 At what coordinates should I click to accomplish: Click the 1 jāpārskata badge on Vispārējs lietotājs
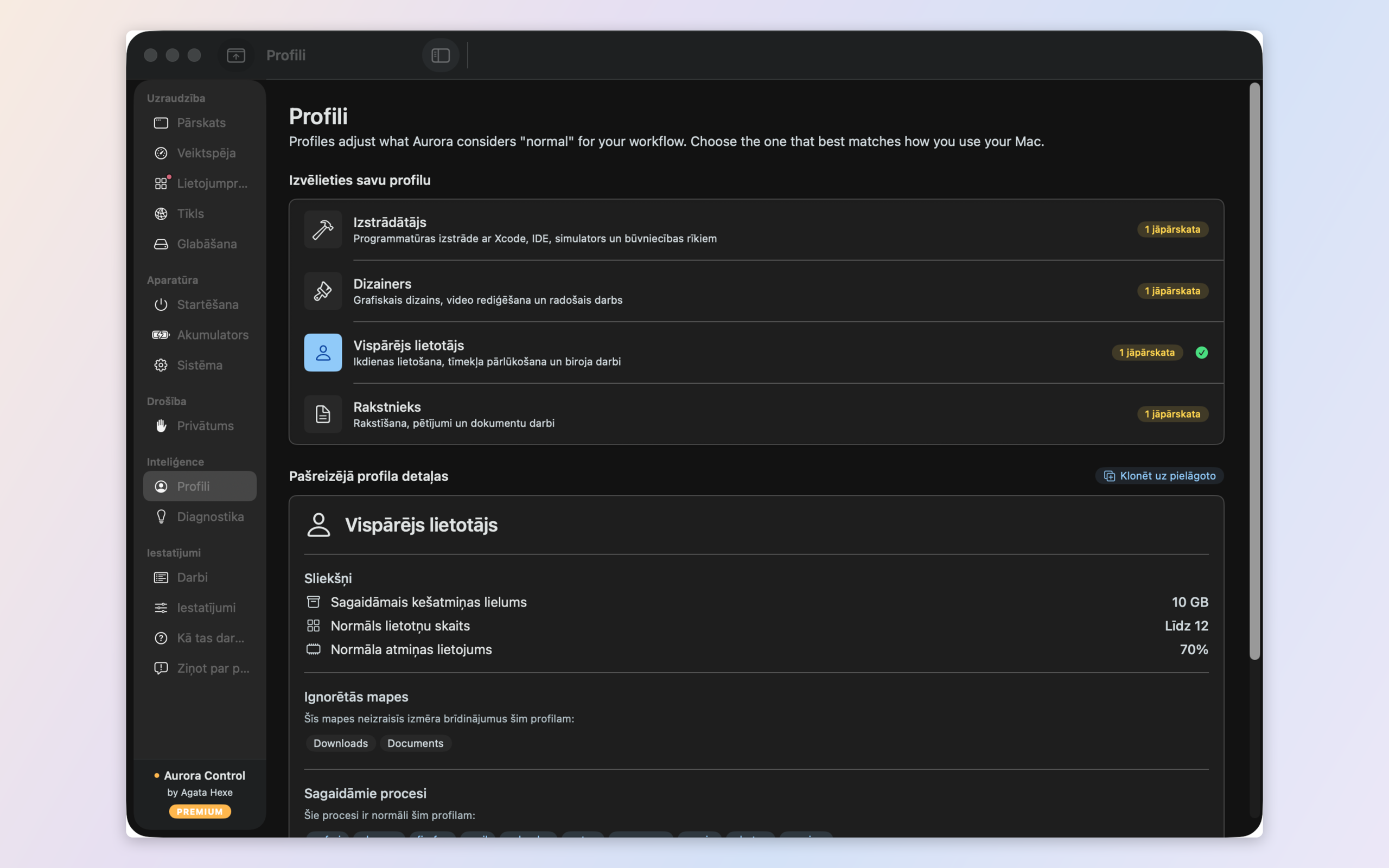[1147, 353]
